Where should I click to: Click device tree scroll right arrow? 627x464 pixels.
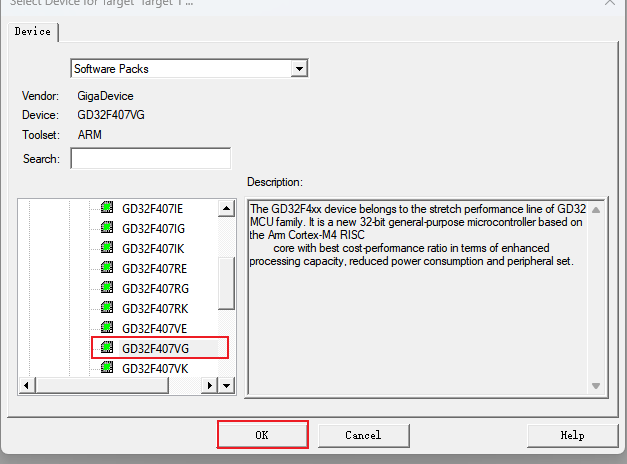coord(210,386)
